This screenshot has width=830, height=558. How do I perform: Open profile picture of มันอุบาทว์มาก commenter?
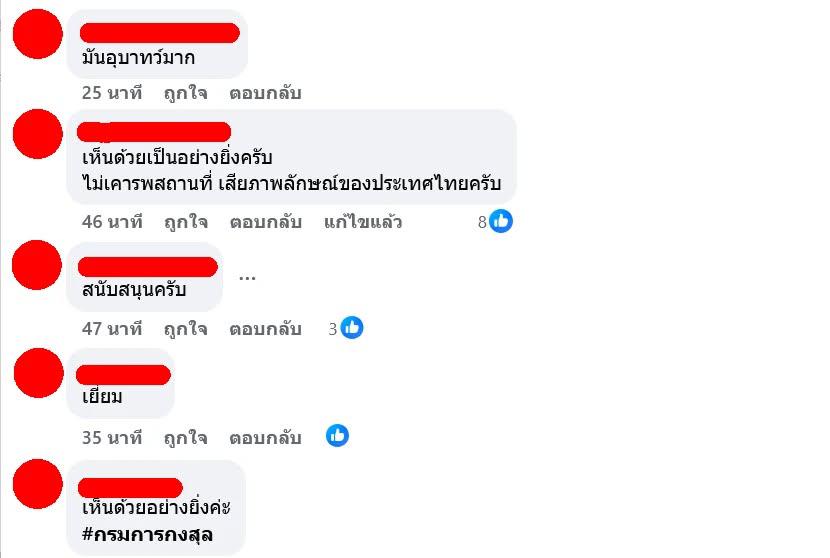coord(38,33)
